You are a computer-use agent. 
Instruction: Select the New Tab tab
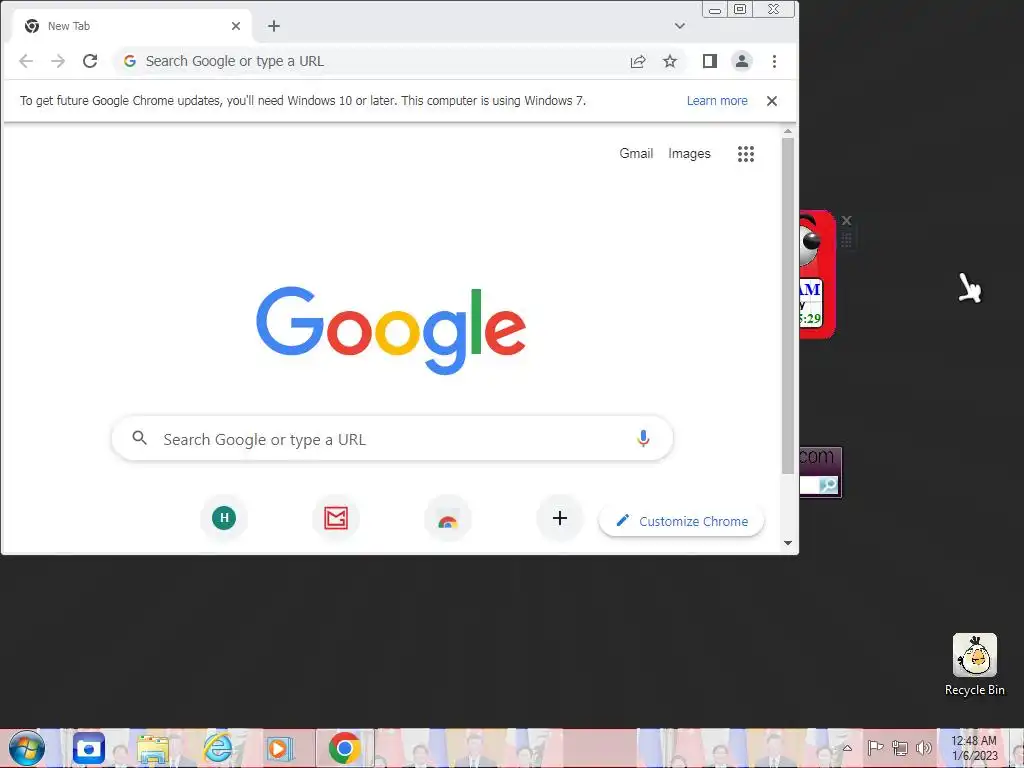[x=131, y=26]
